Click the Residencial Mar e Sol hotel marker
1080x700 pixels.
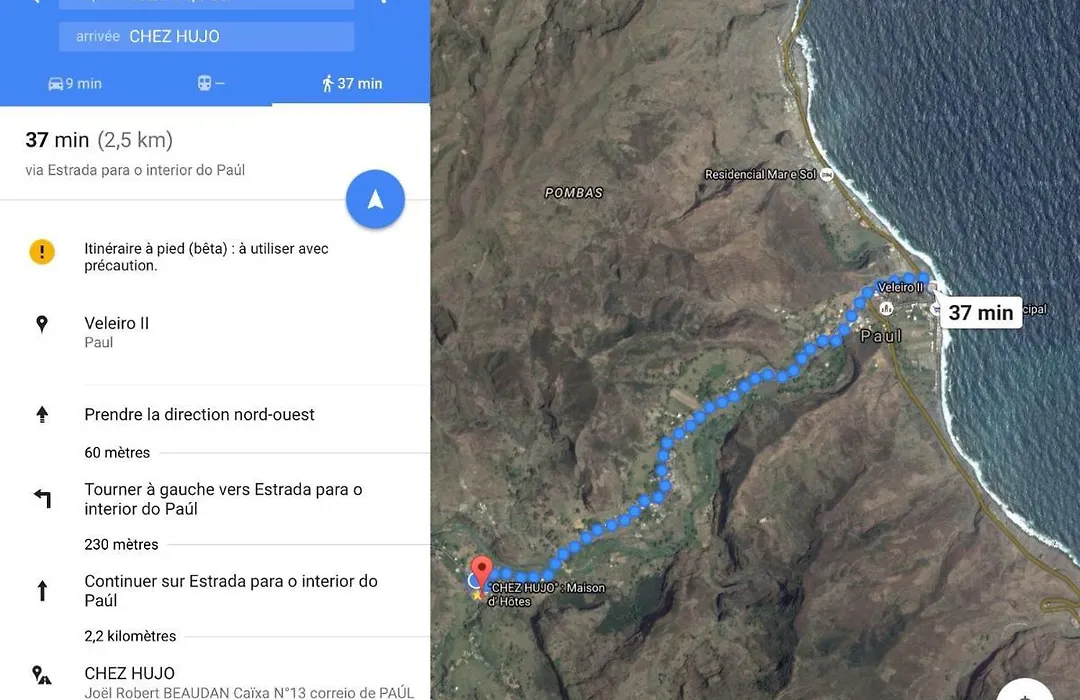click(827, 175)
